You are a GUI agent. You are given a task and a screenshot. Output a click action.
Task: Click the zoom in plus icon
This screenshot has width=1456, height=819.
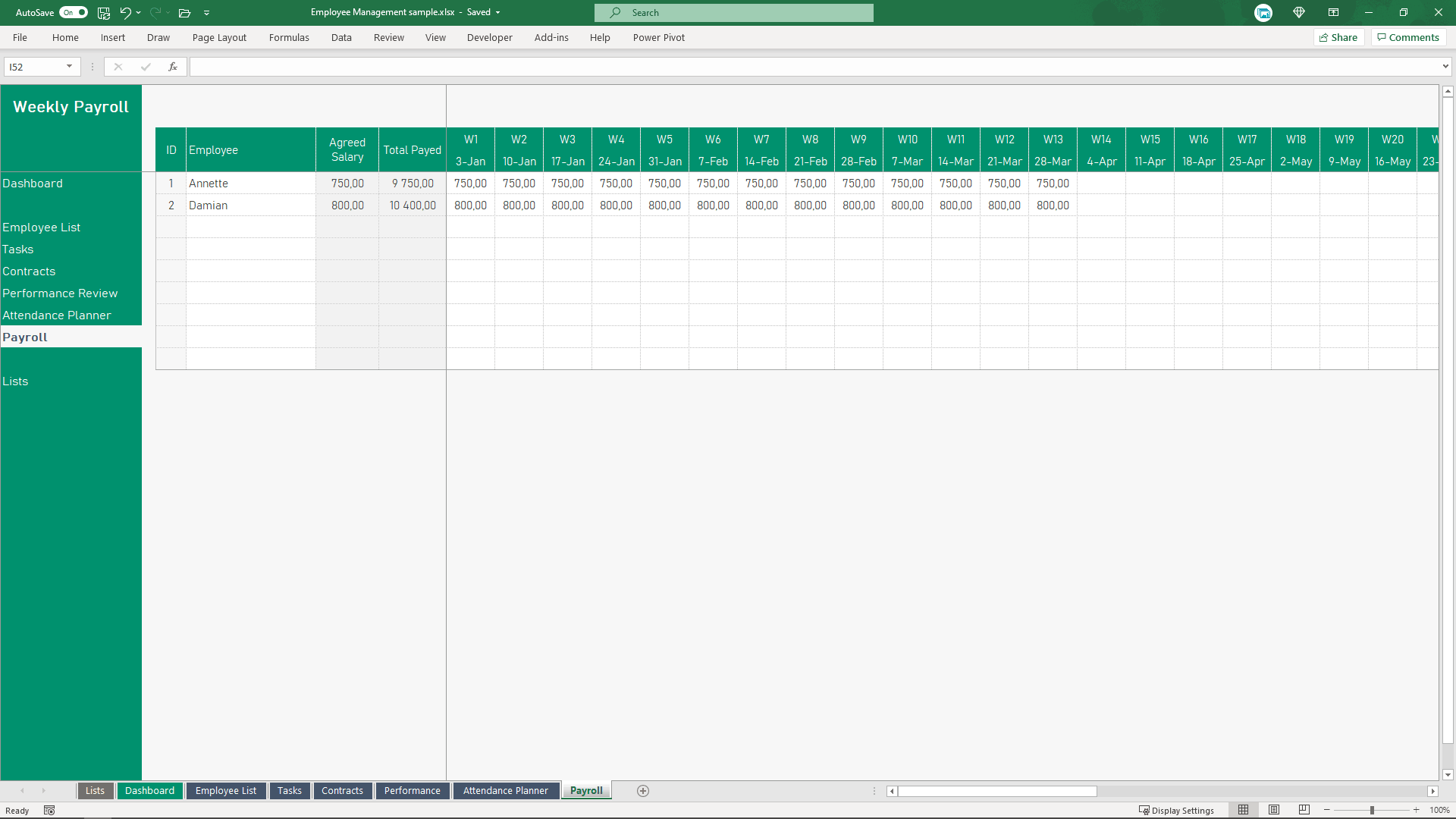(1416, 811)
